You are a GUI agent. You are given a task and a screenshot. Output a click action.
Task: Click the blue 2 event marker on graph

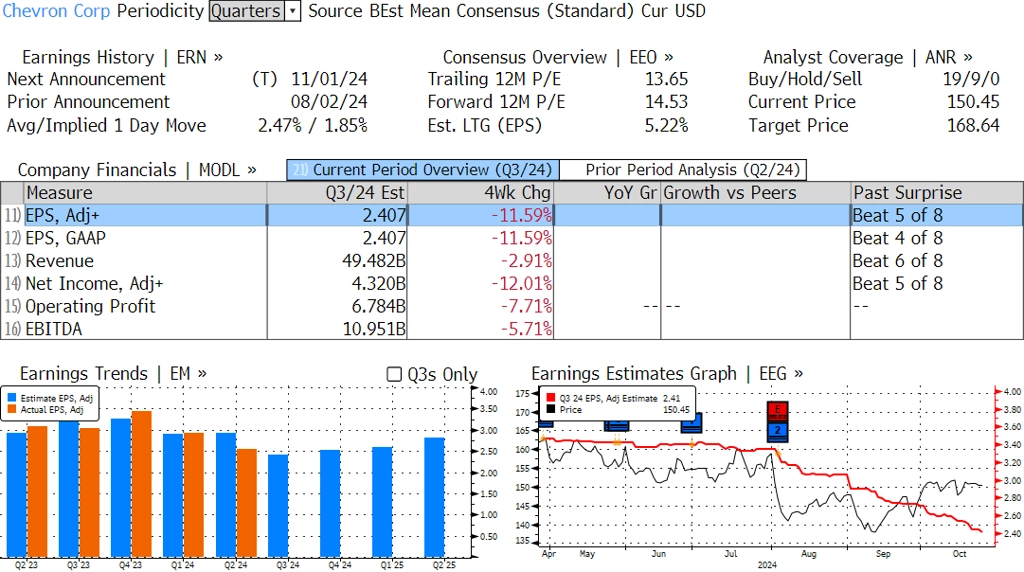[x=777, y=430]
